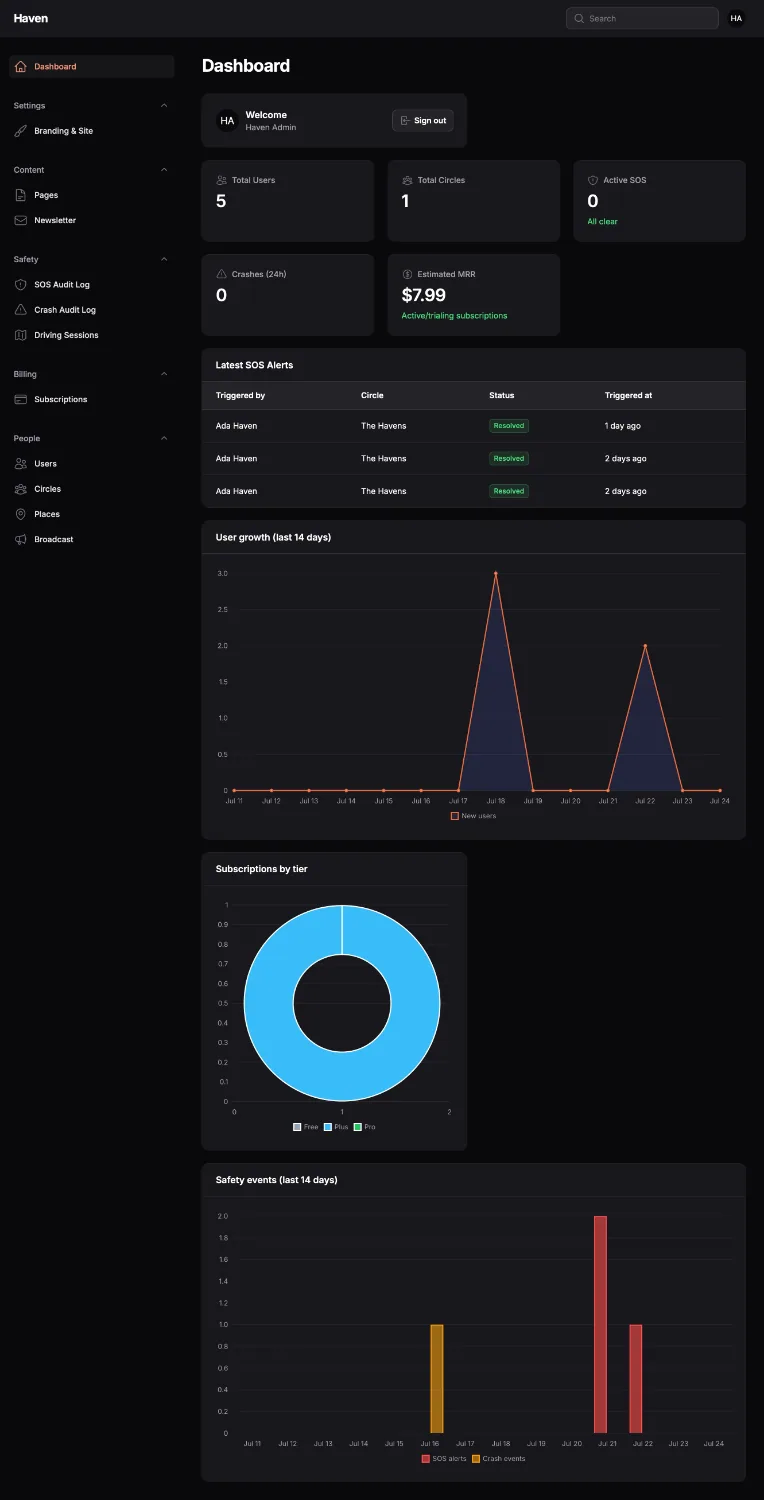Click the Circles group icon in sidebar
This screenshot has width=764, height=1500.
pyautogui.click(x=21, y=489)
